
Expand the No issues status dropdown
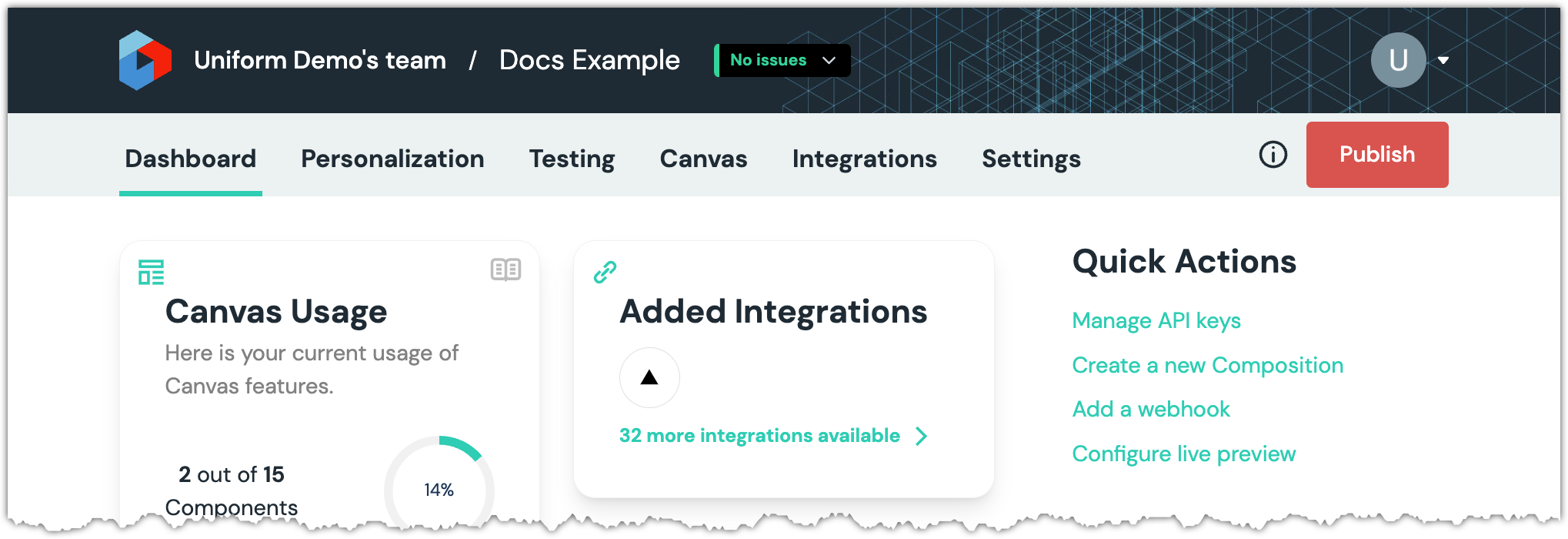[782, 60]
